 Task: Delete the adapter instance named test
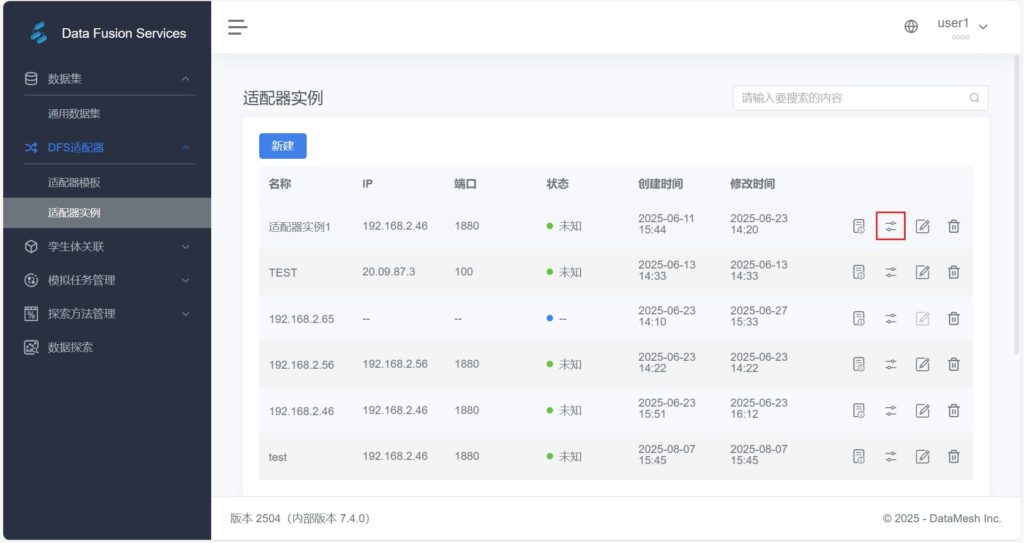[x=953, y=456]
